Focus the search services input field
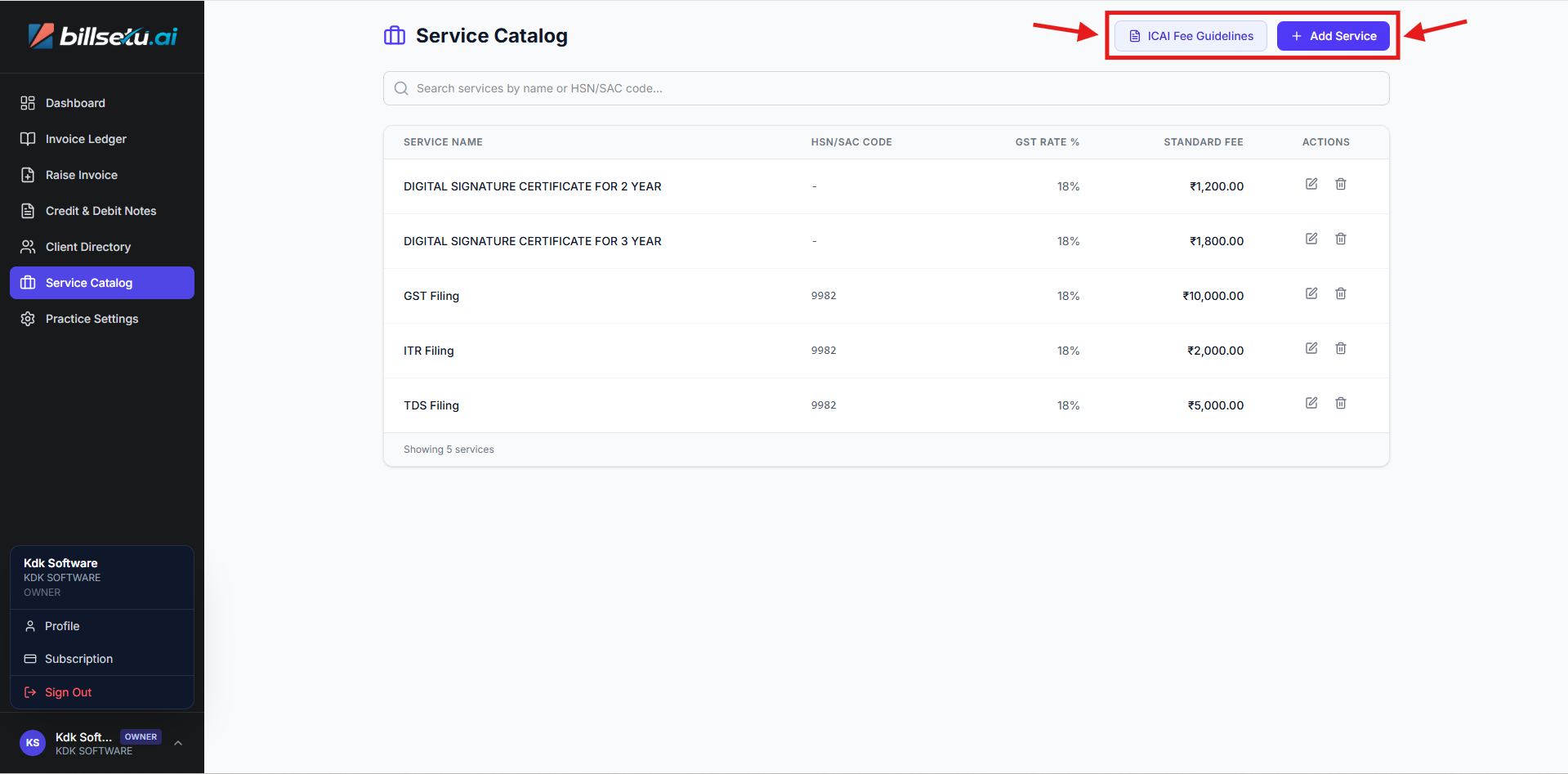The width and height of the screenshot is (1568, 774). pyautogui.click(x=886, y=88)
